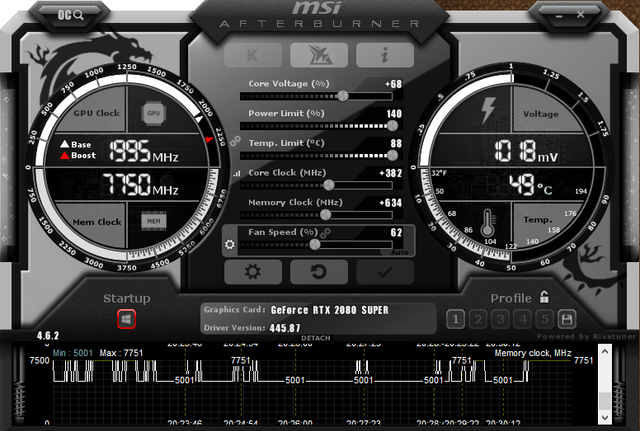Screen dimensions: 640x431
Task: Select profile slot 3
Action: tap(500, 319)
